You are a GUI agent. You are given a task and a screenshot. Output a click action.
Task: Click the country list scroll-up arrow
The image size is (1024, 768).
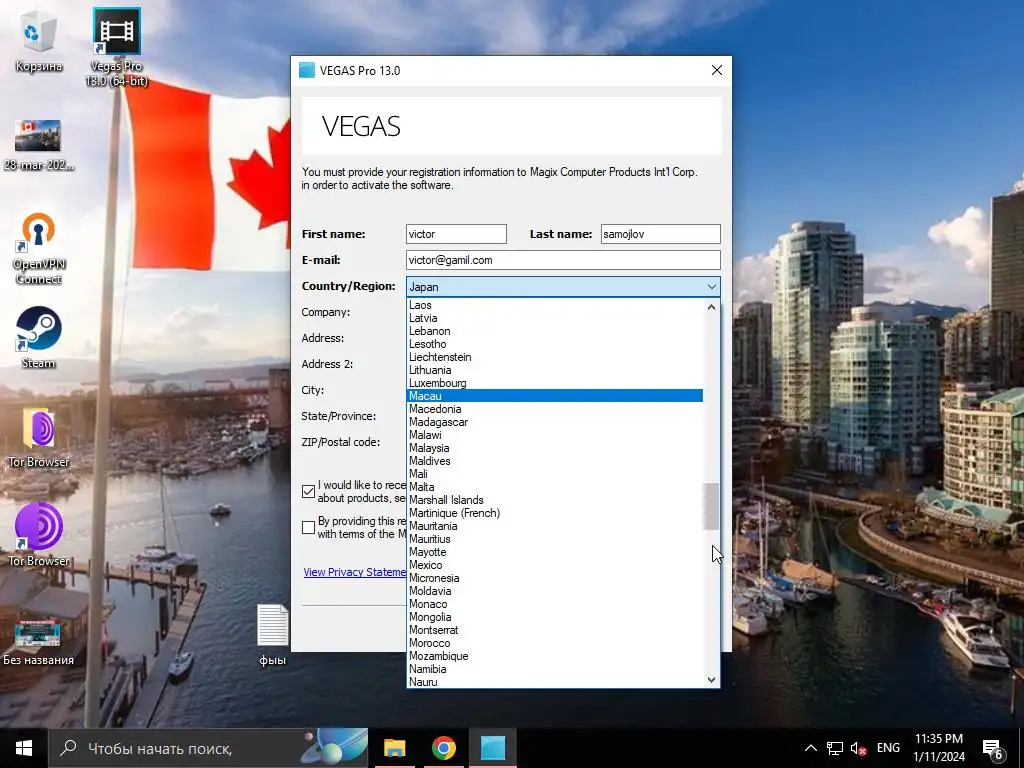click(711, 306)
